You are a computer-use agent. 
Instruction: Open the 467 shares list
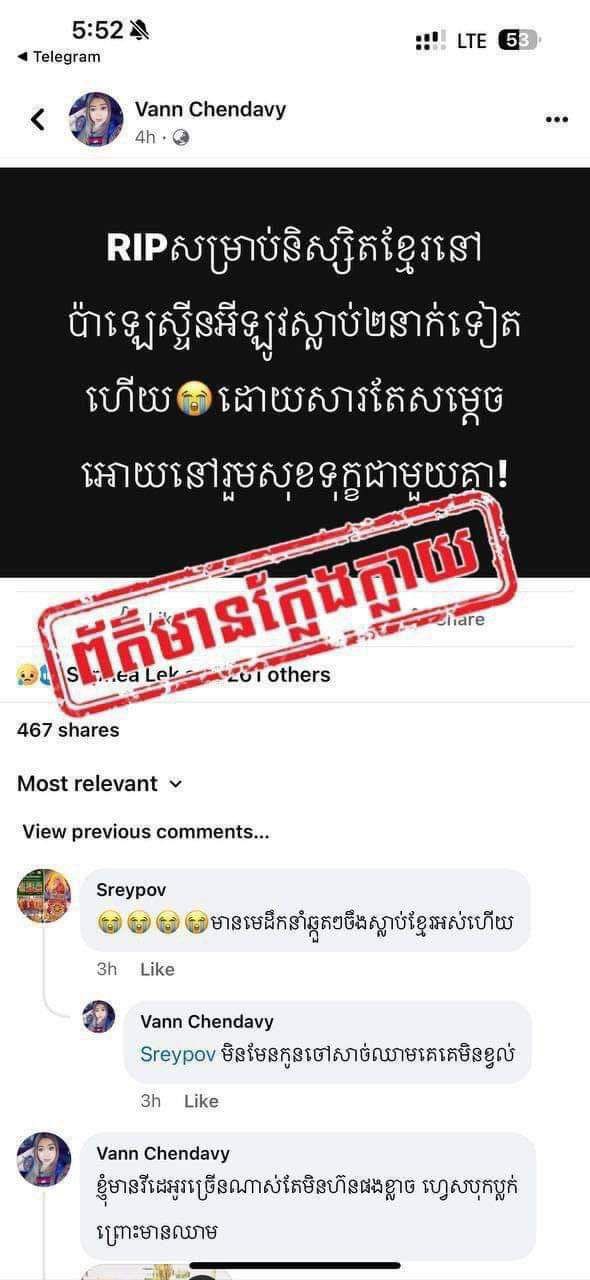[68, 730]
